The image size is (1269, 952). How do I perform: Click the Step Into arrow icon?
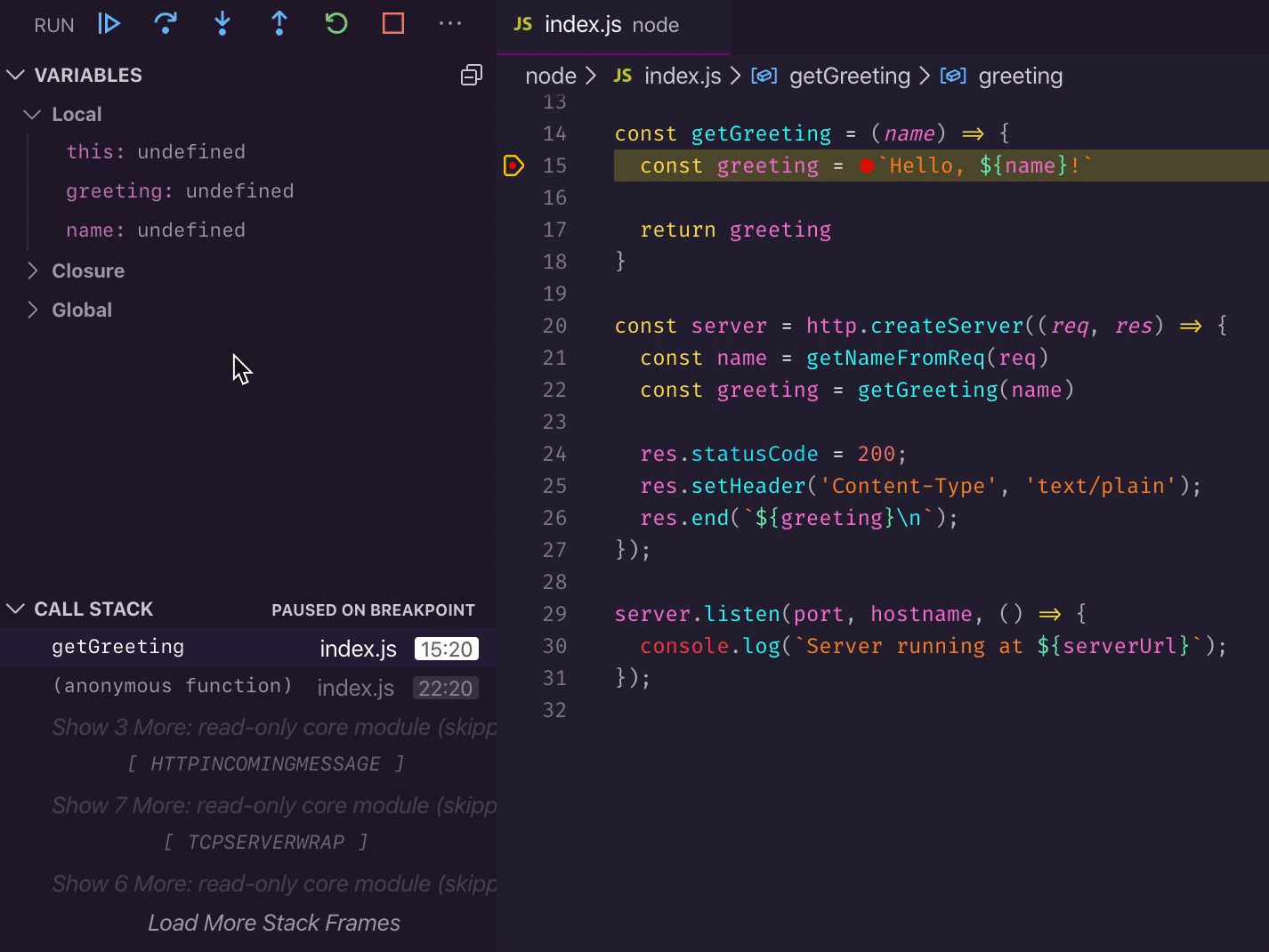pyautogui.click(x=222, y=24)
